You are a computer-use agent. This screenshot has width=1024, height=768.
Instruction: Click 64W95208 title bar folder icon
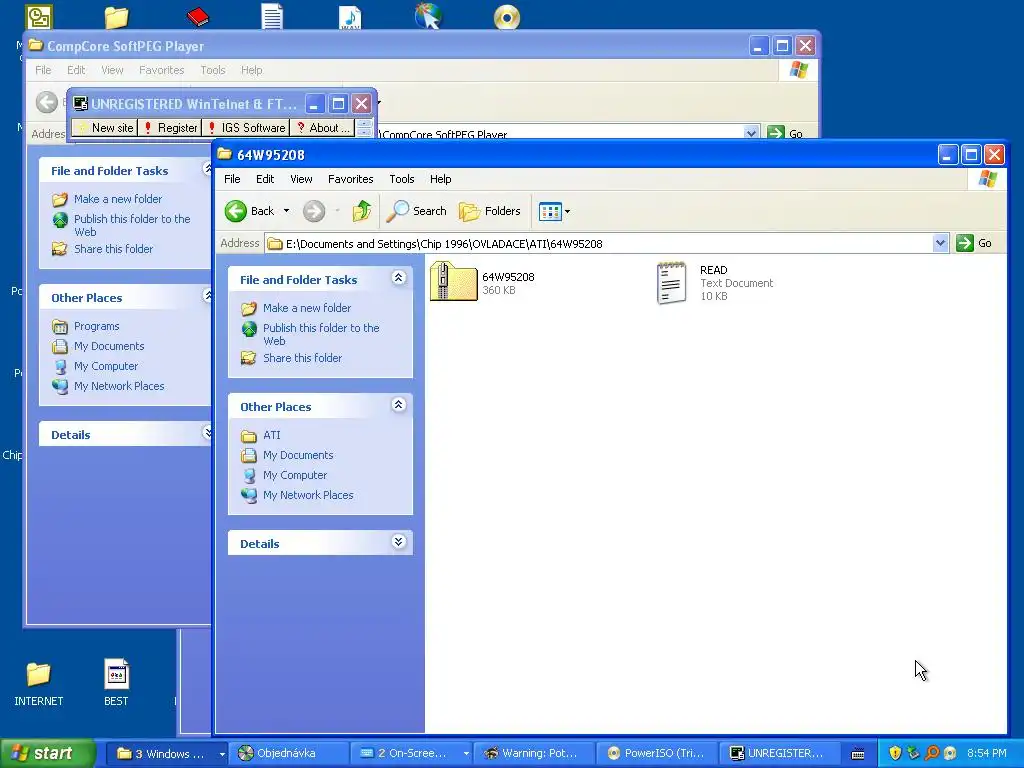point(225,154)
